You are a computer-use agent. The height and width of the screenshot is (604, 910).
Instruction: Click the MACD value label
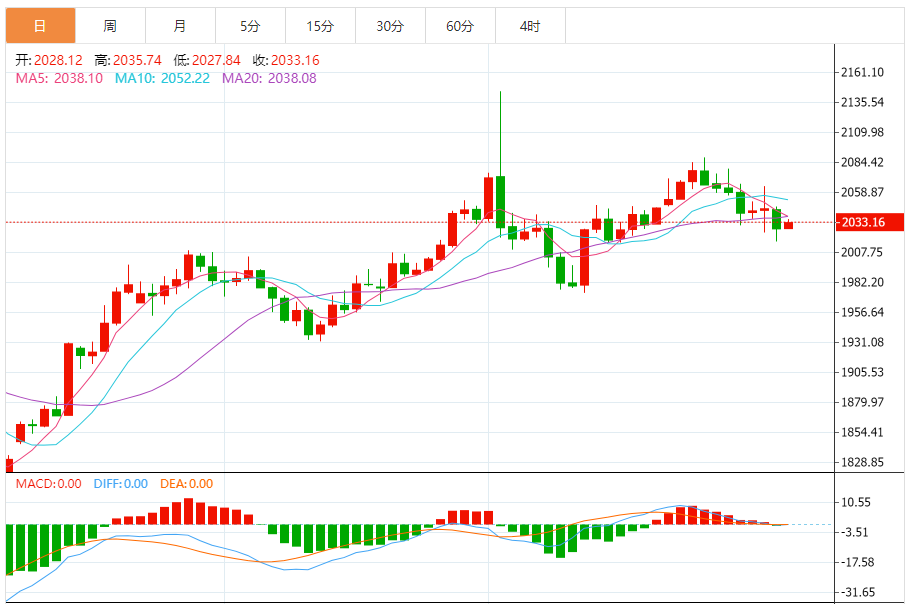click(x=48, y=483)
